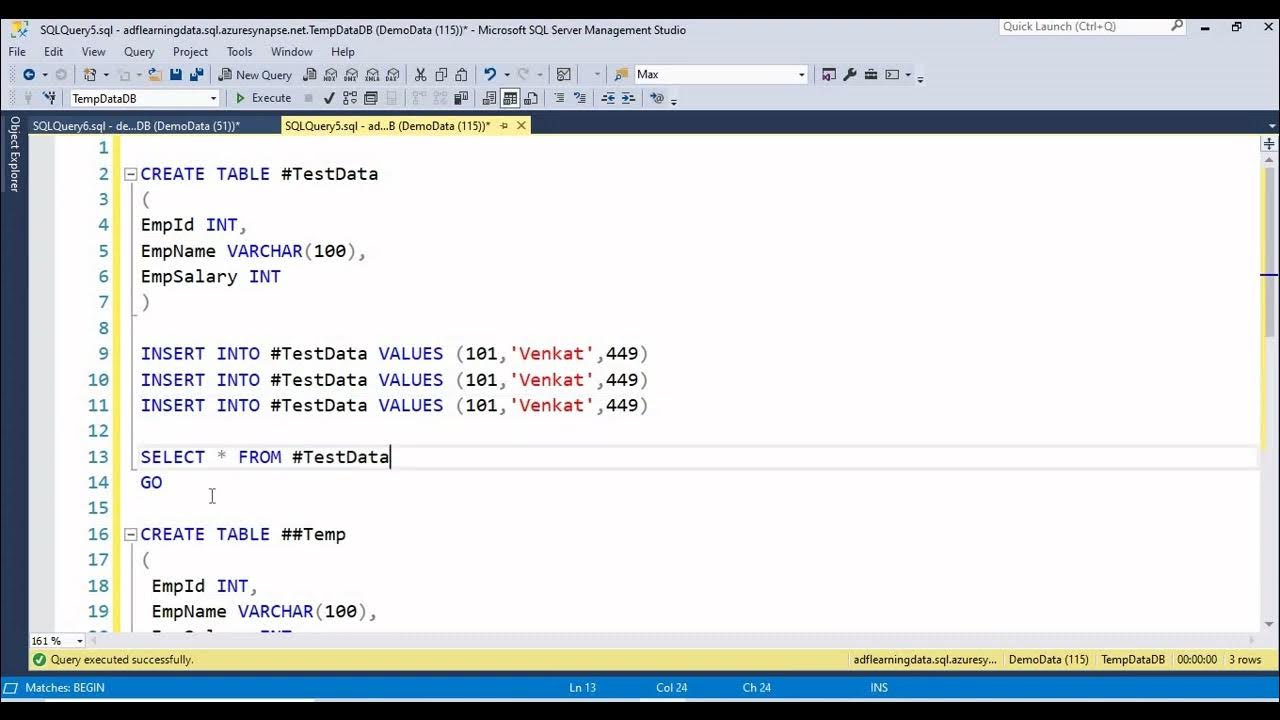Open the Project menu
Screen dimensions: 1280x720
pos(190,52)
